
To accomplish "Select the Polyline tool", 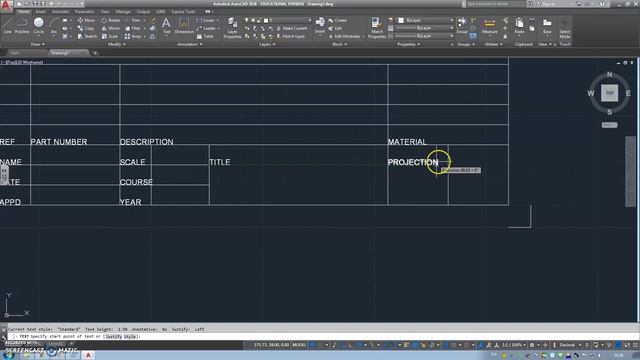I will point(22,25).
